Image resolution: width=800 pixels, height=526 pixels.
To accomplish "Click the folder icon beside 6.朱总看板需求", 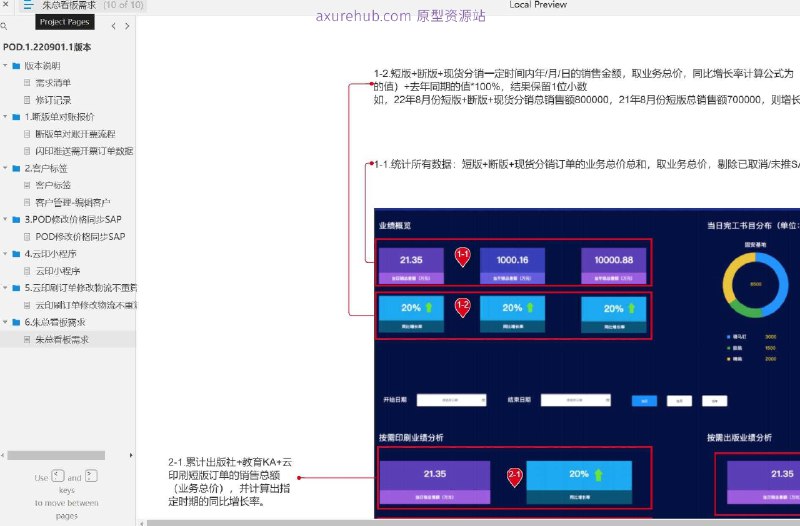I will pos(16,322).
